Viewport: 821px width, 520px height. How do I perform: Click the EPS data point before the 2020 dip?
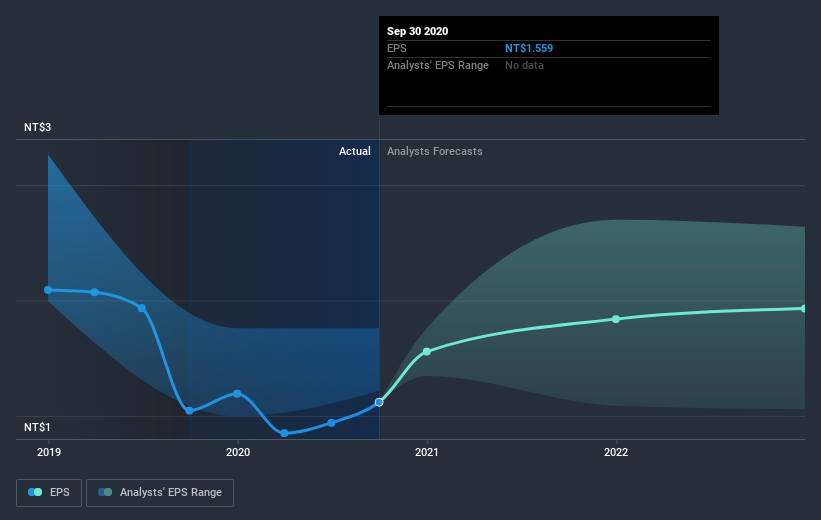coord(142,308)
